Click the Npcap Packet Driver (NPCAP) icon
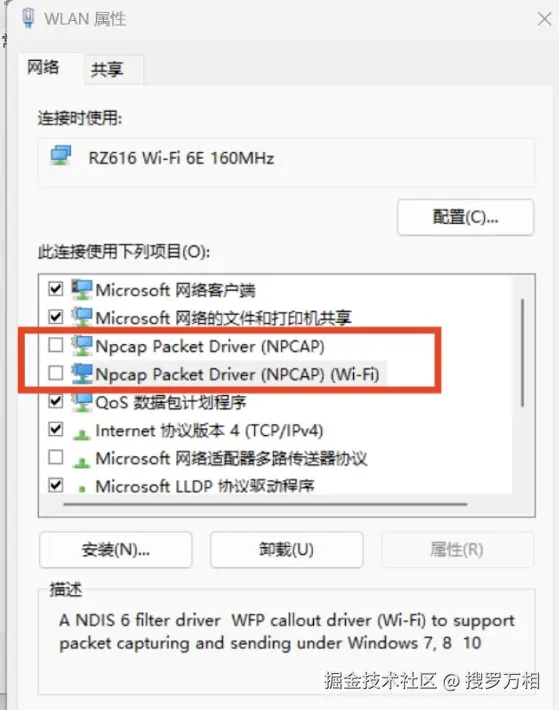The width and height of the screenshot is (559, 710). coord(82,346)
